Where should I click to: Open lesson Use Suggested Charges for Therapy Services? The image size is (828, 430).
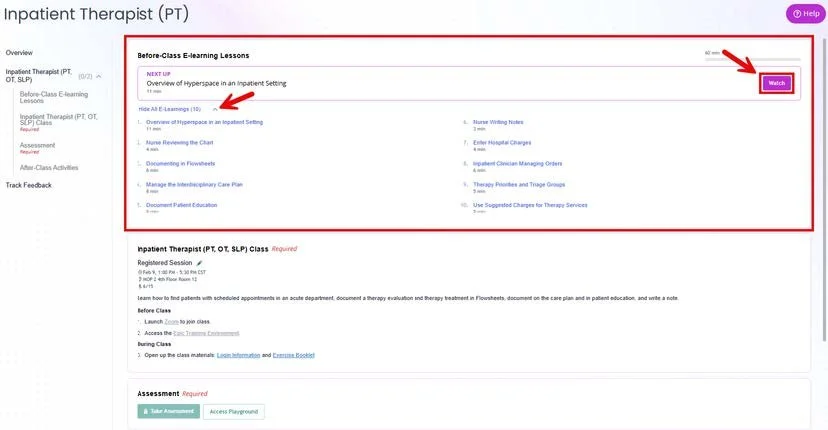(x=530, y=205)
